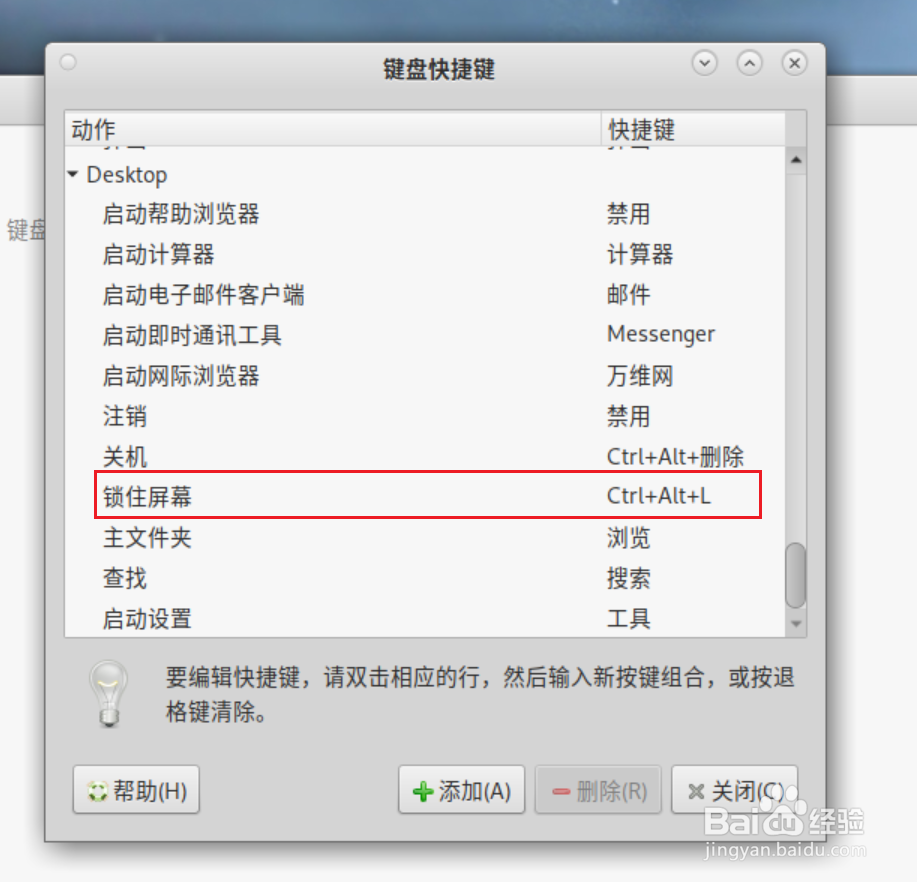Collapse the Desktop category triangle
This screenshot has width=917, height=882.
tap(73, 174)
